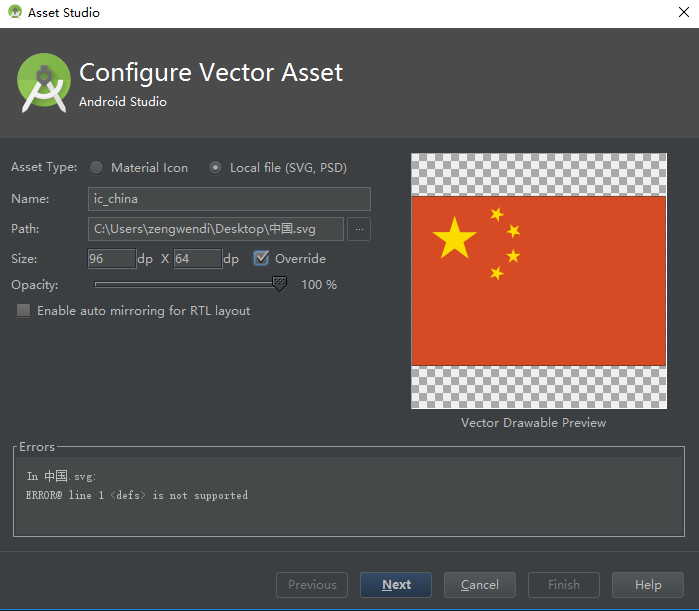Screen dimensions: 699x611
Task: Click the Cancel button
Action: click(480, 585)
